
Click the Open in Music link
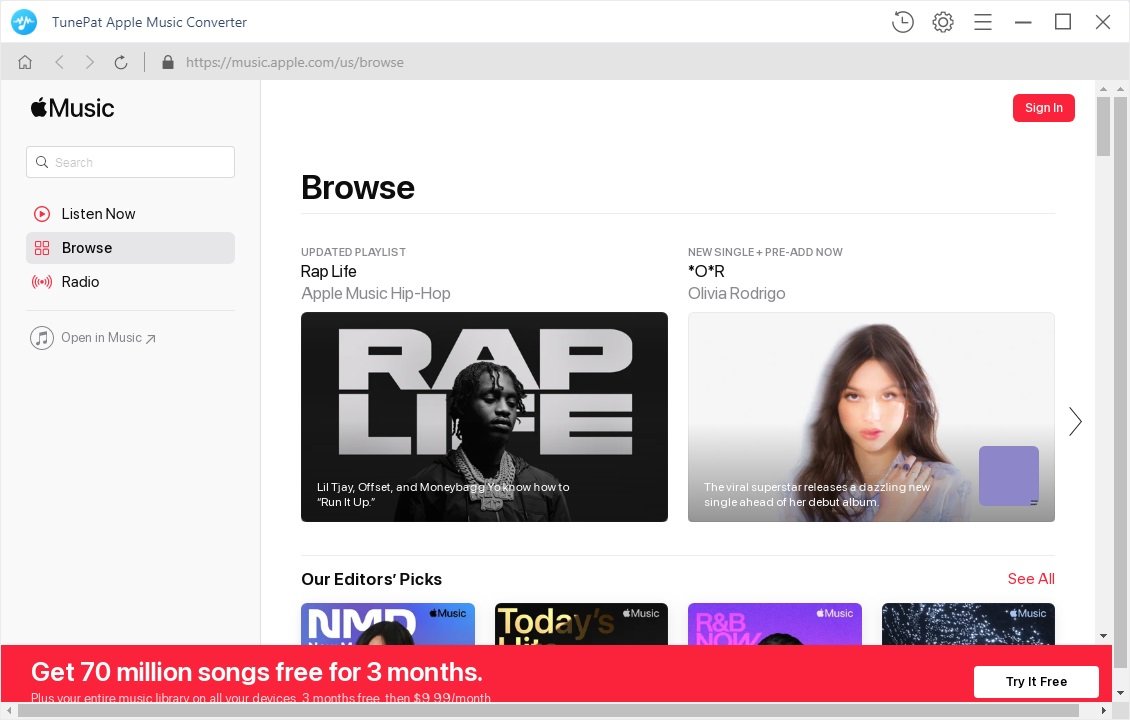point(108,337)
